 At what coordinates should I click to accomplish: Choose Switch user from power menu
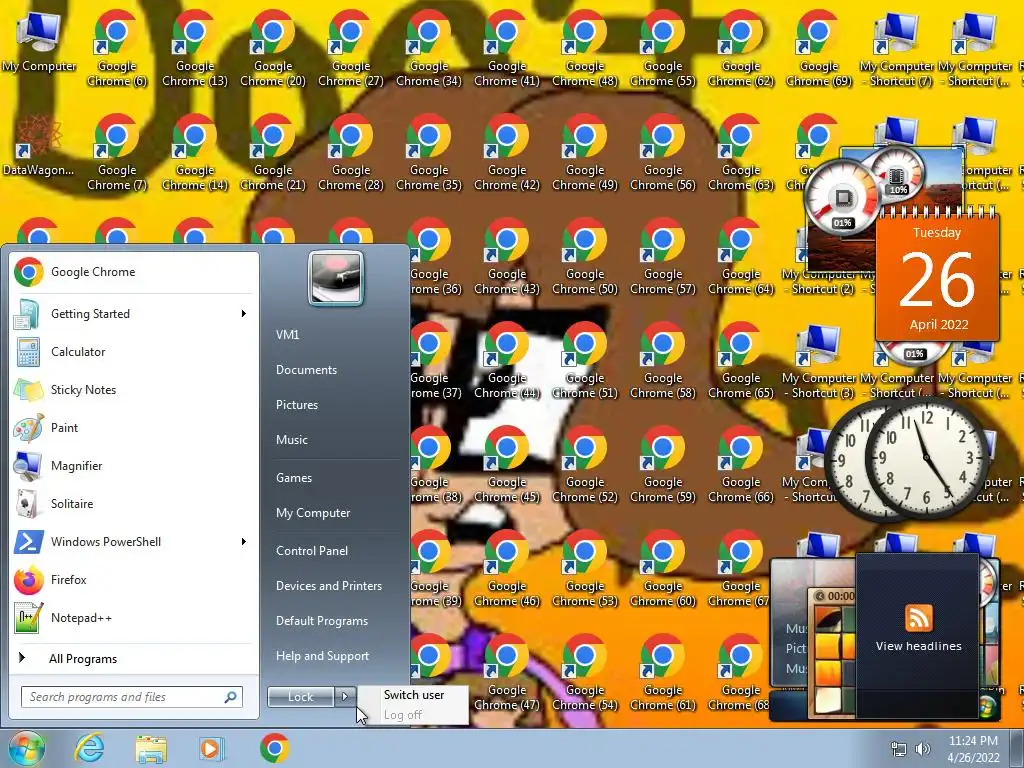tap(414, 695)
